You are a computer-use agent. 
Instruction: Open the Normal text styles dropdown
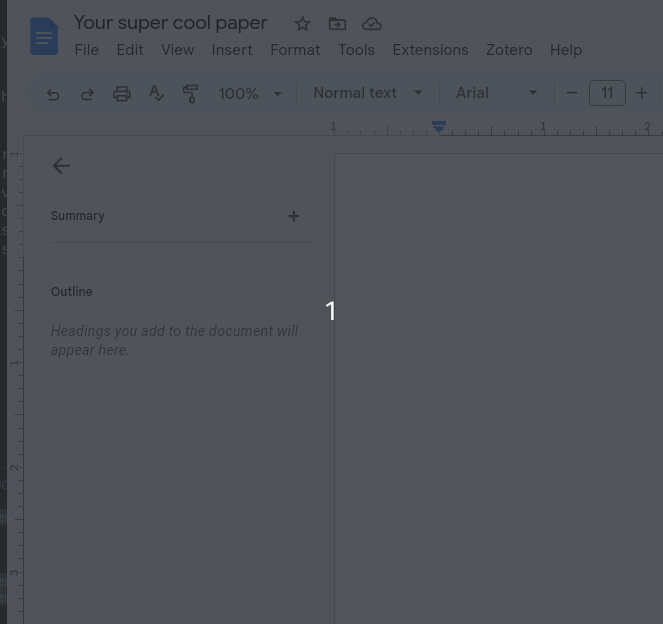pos(367,93)
